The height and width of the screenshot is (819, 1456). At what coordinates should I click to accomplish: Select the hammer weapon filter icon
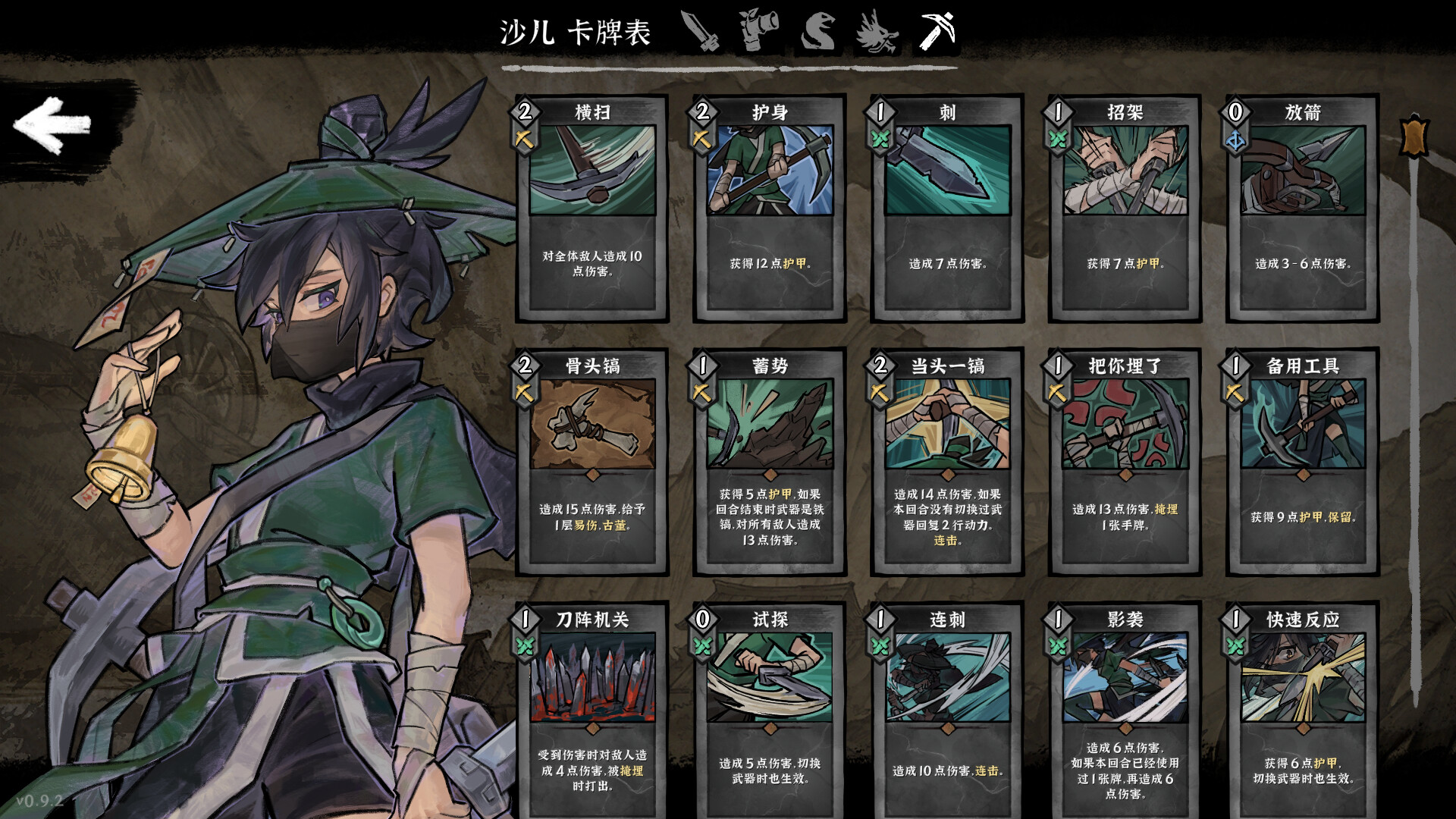pos(758,30)
